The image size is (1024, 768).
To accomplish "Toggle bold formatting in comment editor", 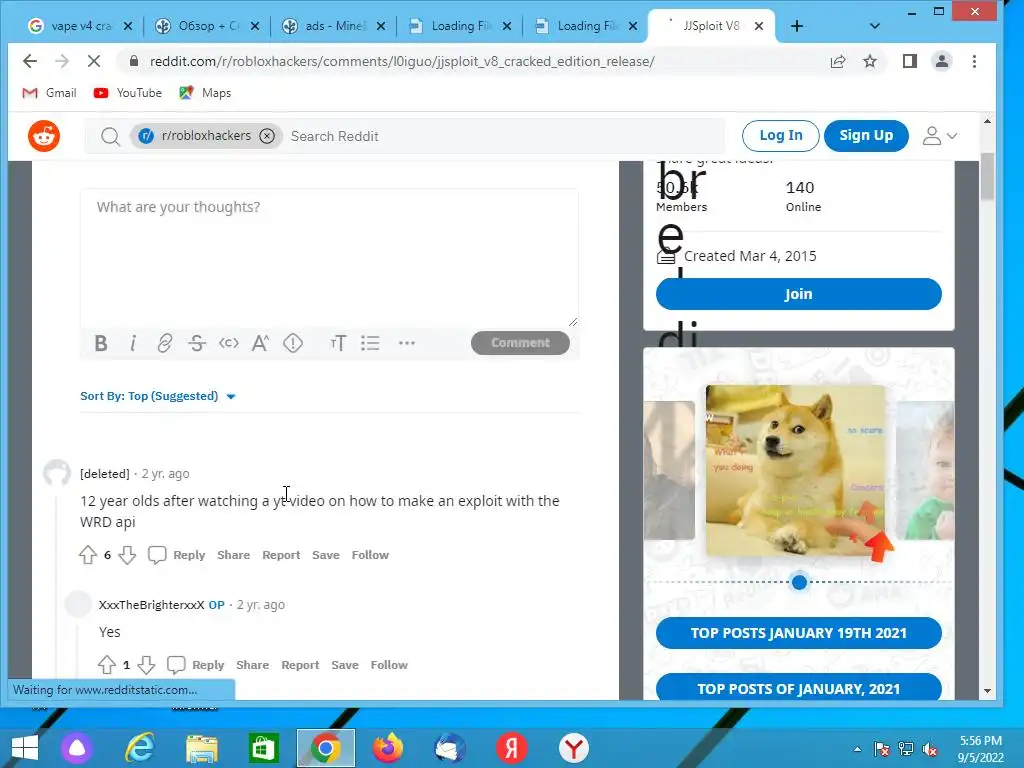I will click(101, 343).
